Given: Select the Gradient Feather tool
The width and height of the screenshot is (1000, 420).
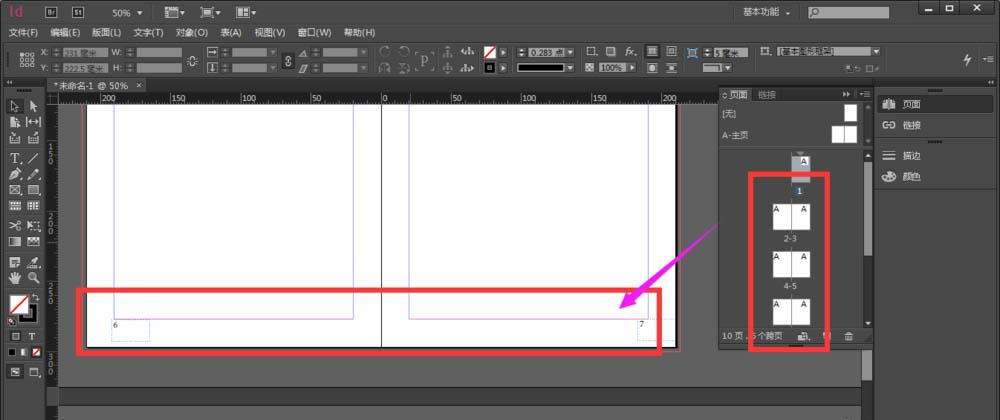Looking at the screenshot, I should click(34, 242).
